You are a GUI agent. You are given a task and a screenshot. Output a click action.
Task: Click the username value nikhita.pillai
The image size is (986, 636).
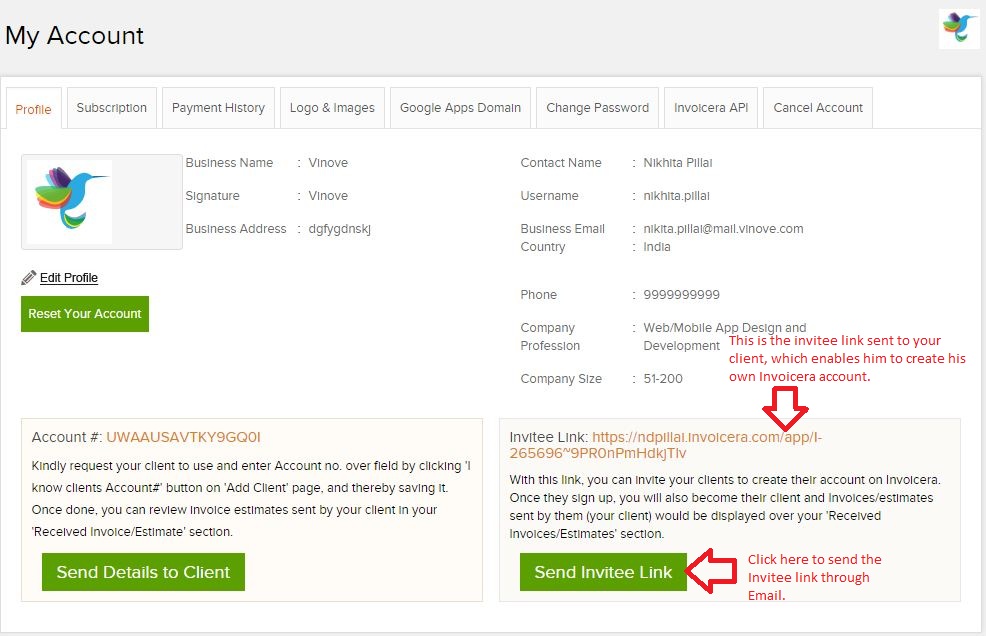pyautogui.click(x=676, y=196)
